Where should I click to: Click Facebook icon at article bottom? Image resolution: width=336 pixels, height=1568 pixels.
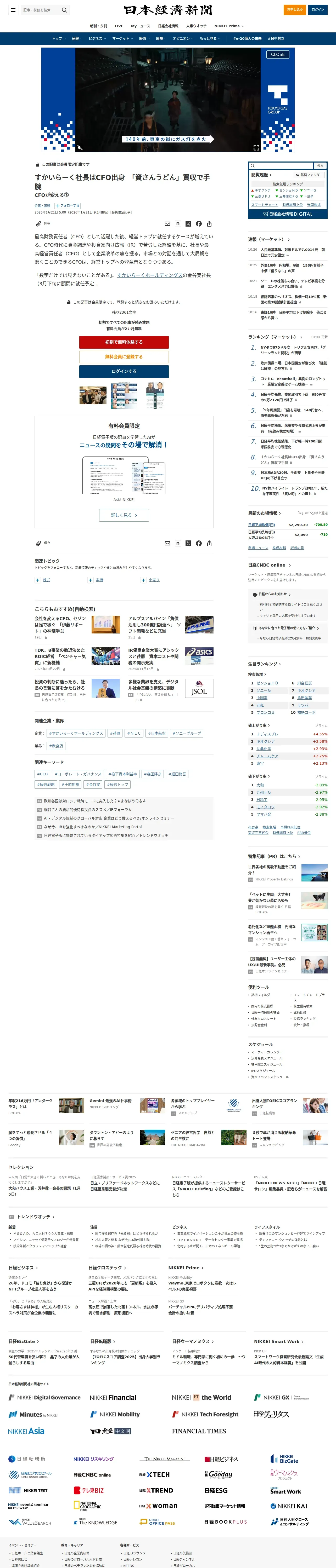click(199, 543)
